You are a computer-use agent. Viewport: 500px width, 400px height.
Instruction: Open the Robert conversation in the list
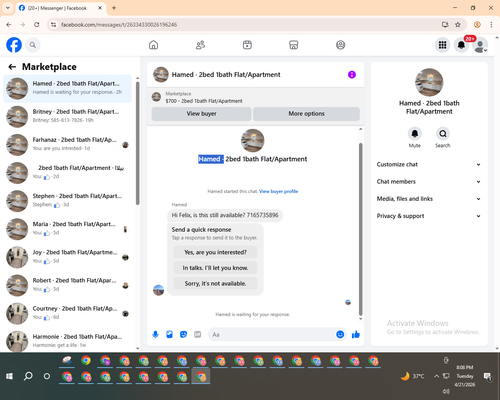point(68,285)
